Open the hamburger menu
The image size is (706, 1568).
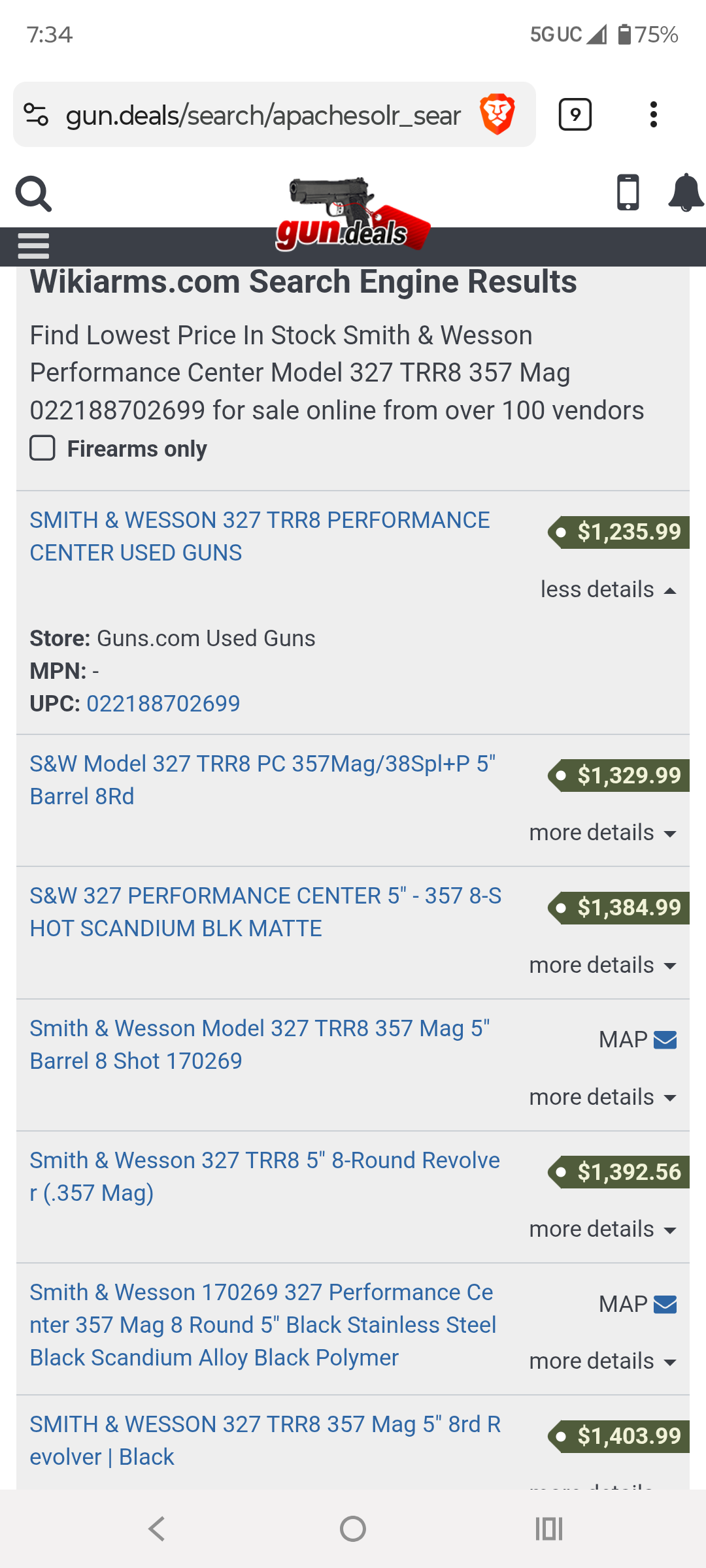pyautogui.click(x=34, y=246)
